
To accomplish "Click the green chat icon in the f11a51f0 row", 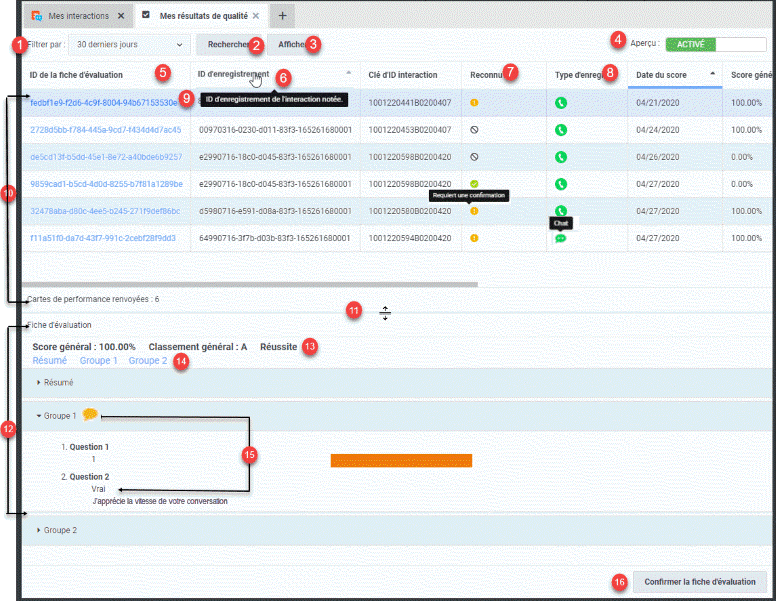I will [561, 238].
